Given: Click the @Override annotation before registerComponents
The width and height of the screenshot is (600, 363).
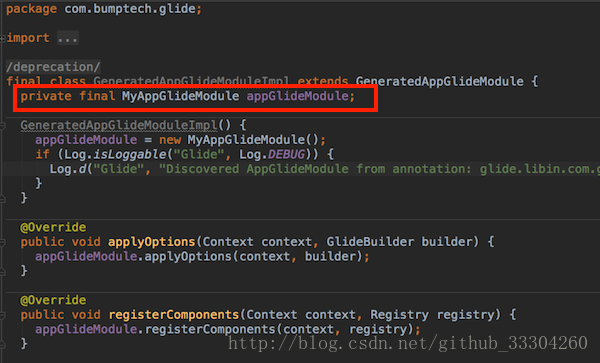Looking at the screenshot, I should [x=53, y=300].
